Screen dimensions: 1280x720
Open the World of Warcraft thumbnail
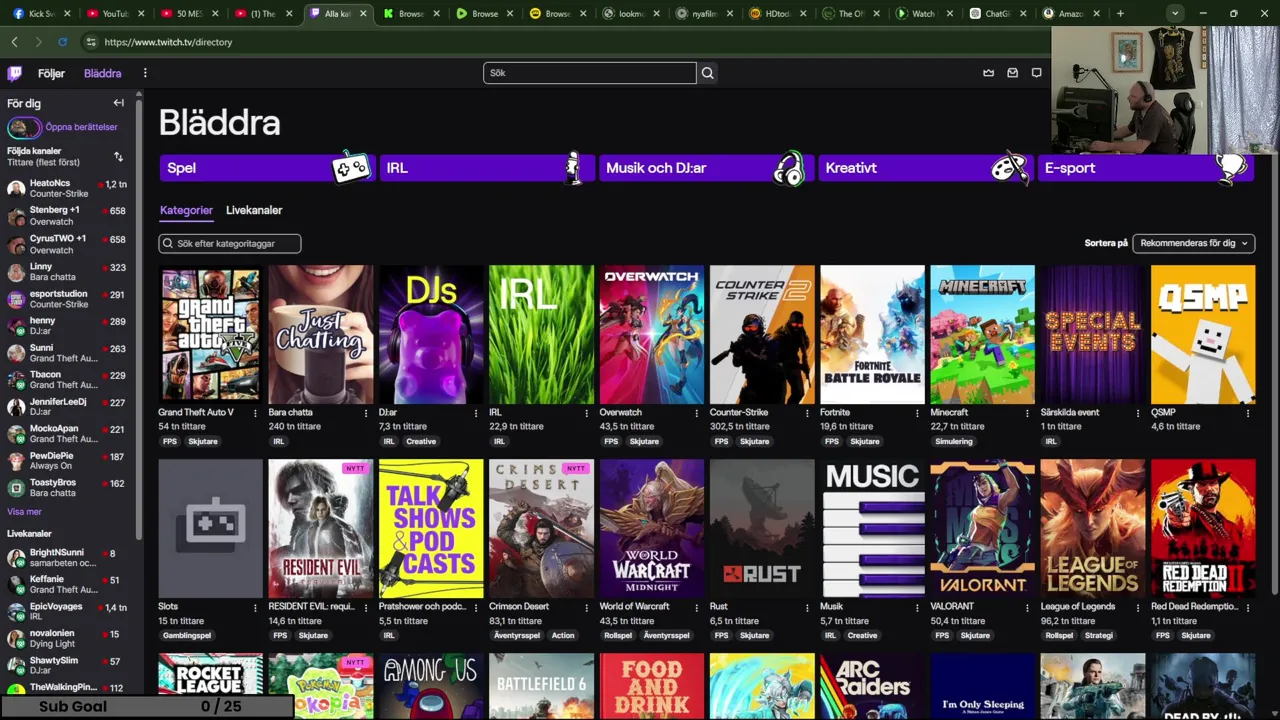[x=651, y=529]
